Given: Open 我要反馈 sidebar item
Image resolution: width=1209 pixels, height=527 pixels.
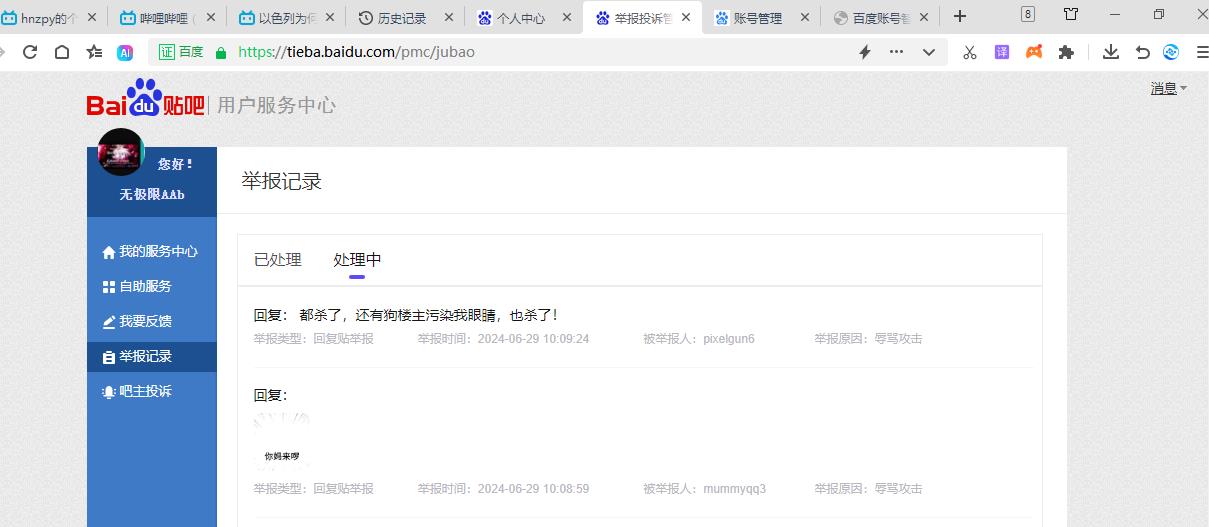Looking at the screenshot, I should pyautogui.click(x=145, y=322).
